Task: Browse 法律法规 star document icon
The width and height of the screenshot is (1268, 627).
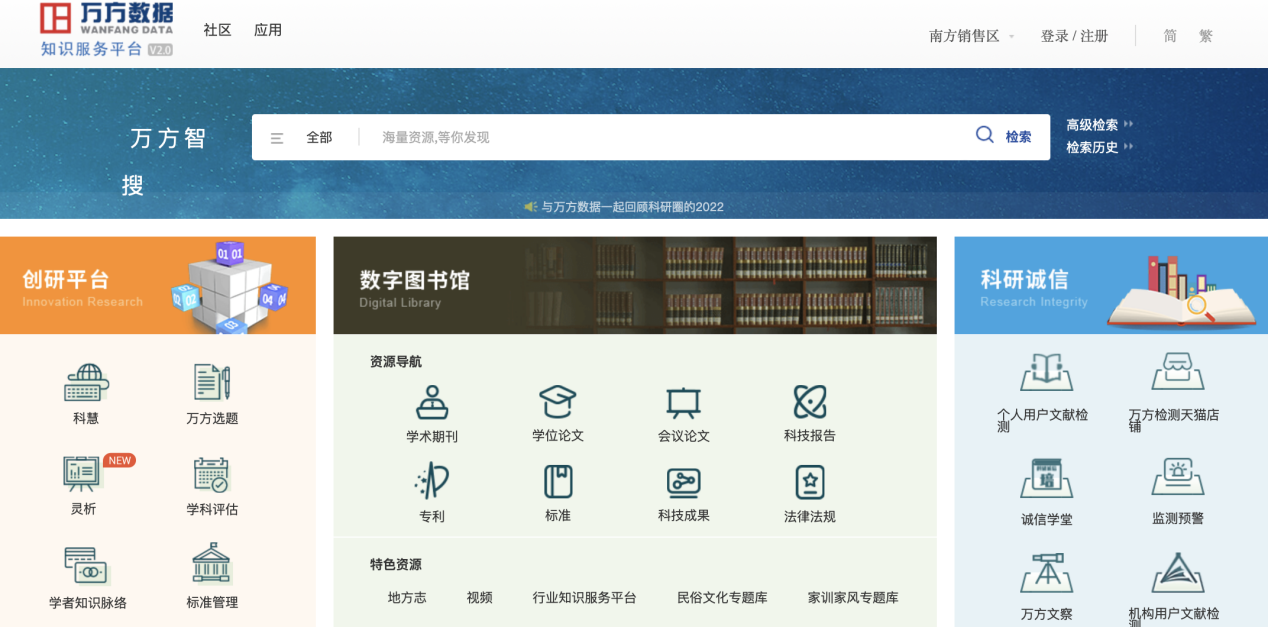Action: (810, 482)
